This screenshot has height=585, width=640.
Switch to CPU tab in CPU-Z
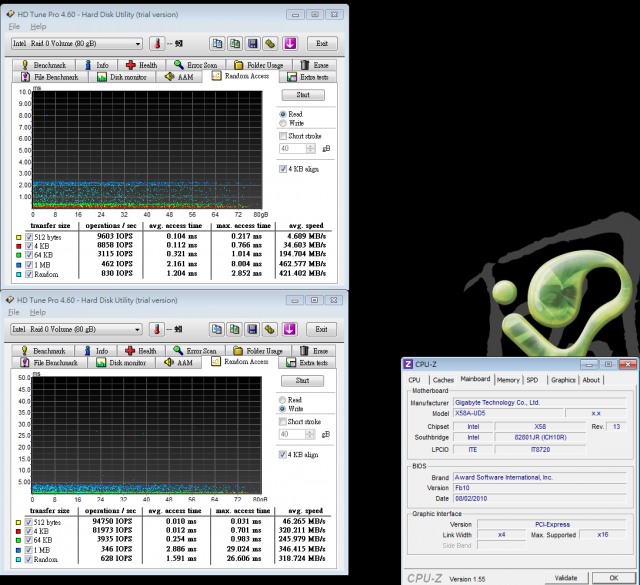(414, 380)
